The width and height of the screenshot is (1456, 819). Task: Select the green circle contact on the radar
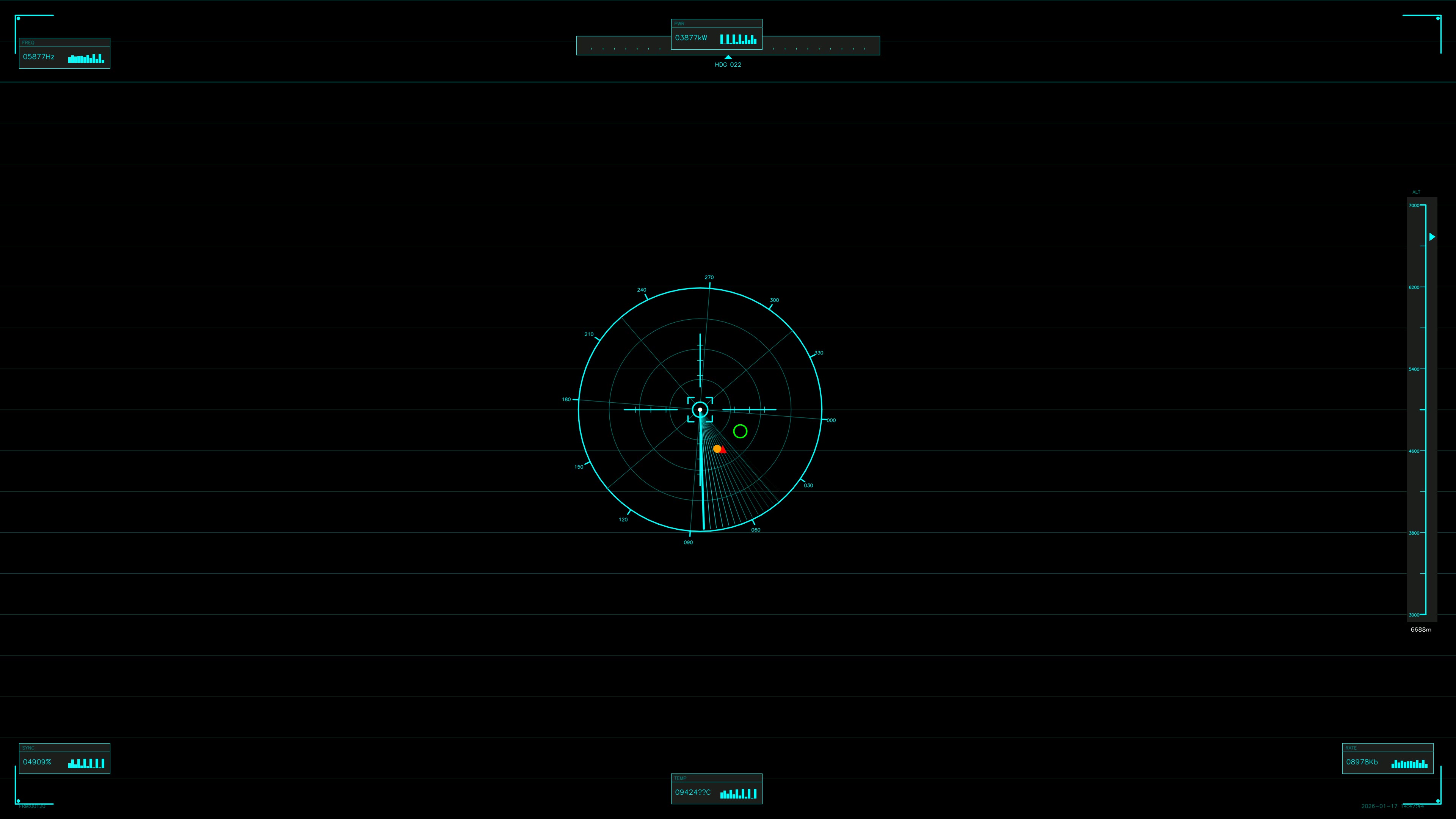point(741,431)
